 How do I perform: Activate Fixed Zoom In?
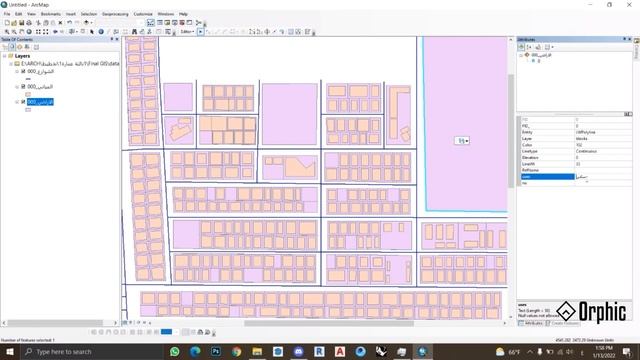(38, 32)
